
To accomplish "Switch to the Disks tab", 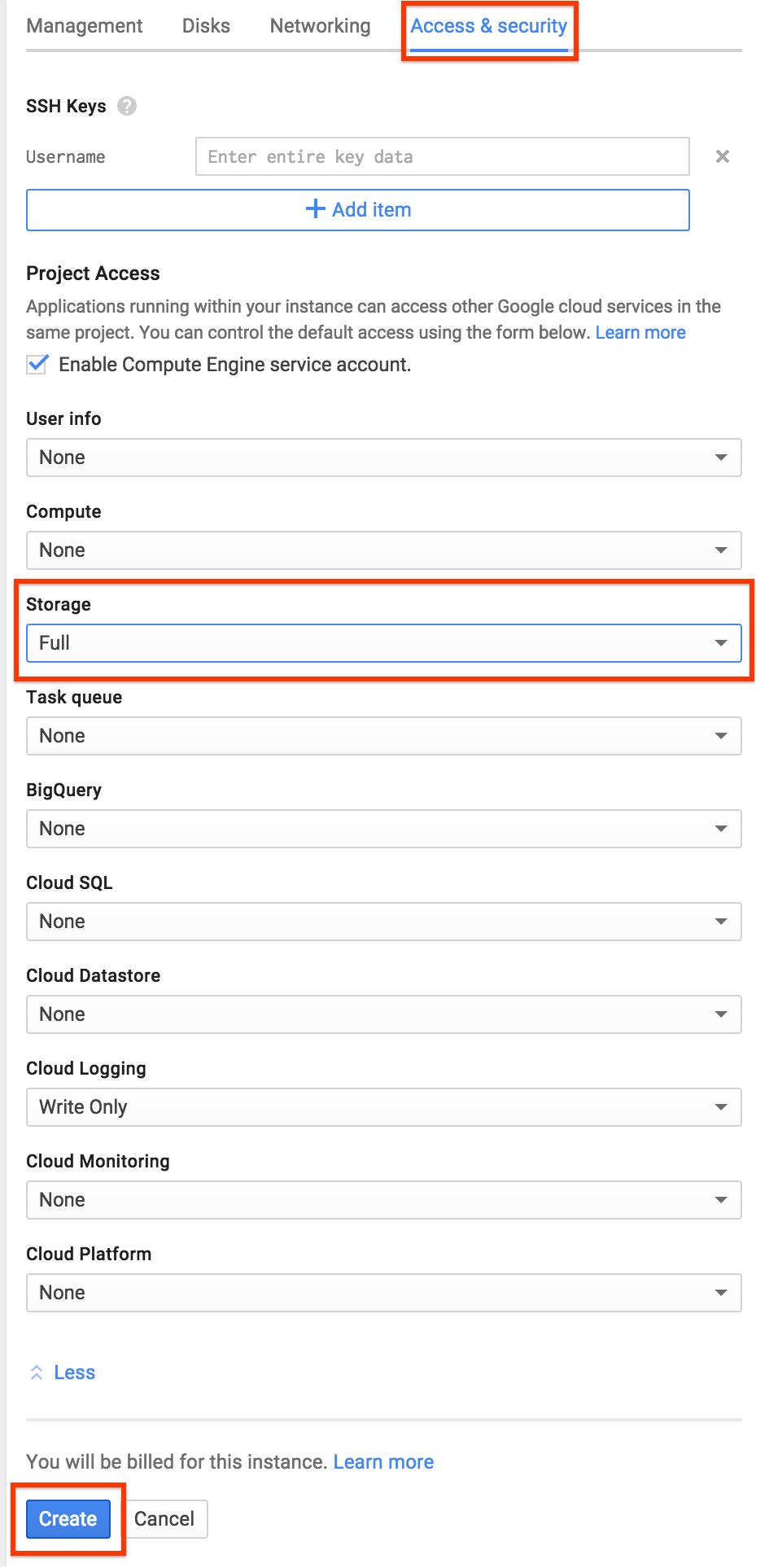I will pyautogui.click(x=206, y=26).
